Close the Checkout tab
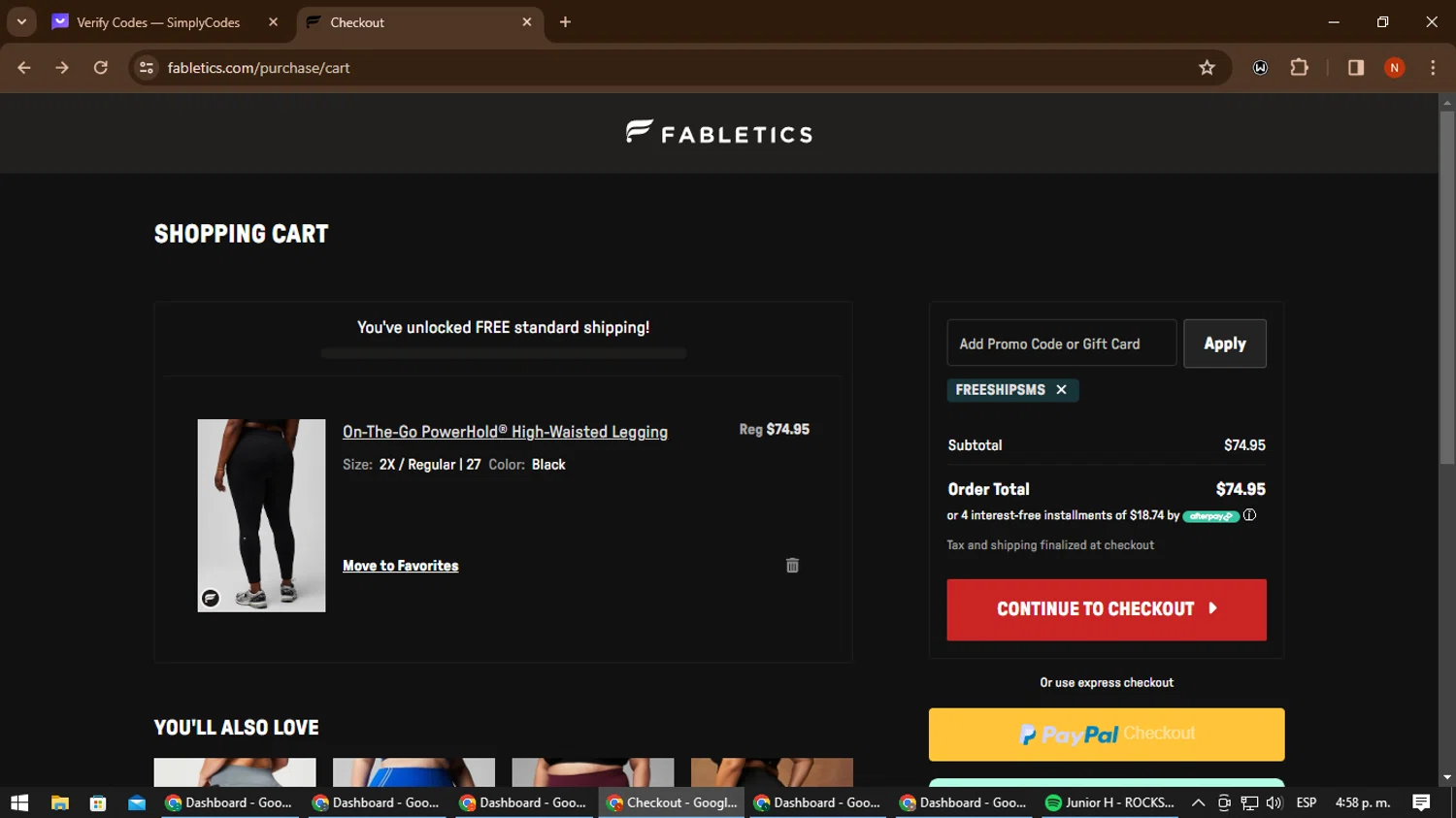Viewport: 1456px width, 818px height. pos(527,22)
